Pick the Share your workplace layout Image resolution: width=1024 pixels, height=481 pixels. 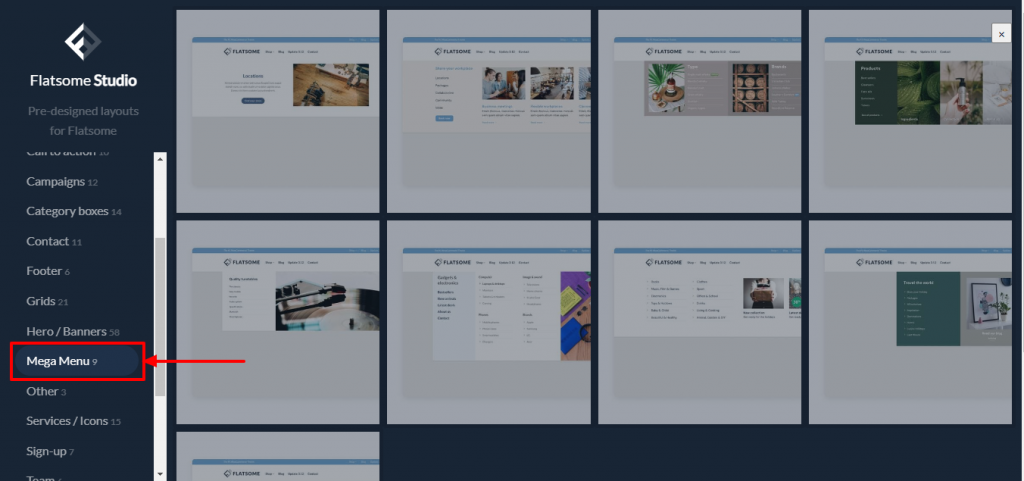(488, 111)
